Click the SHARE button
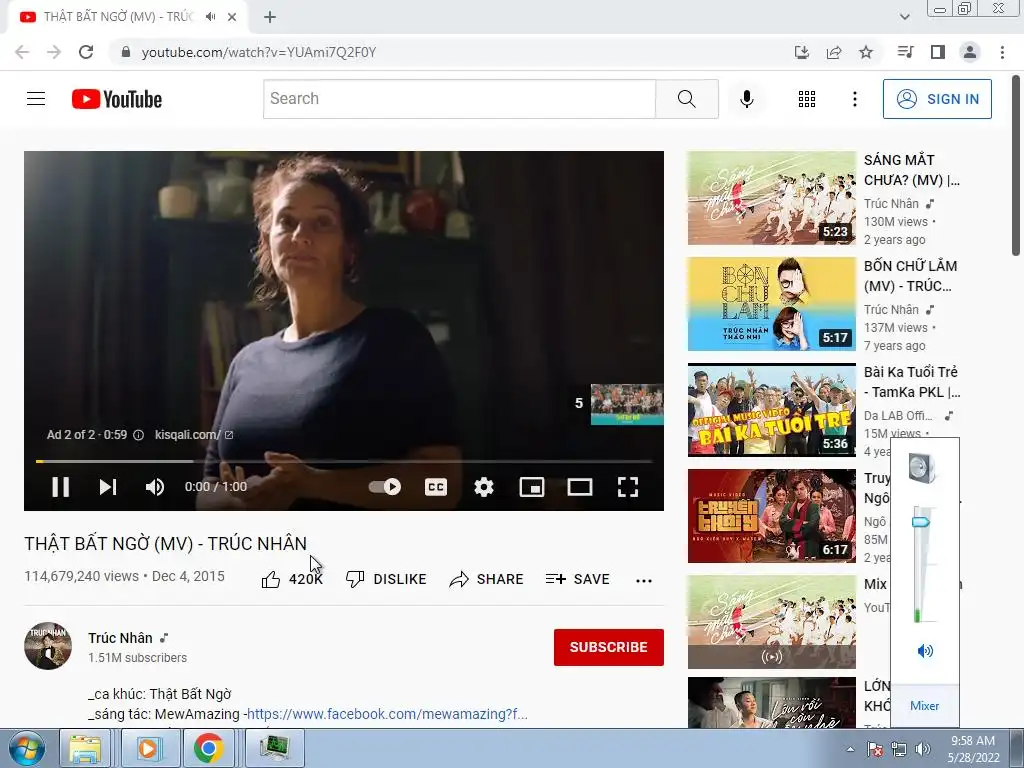This screenshot has width=1024, height=768. 487,579
